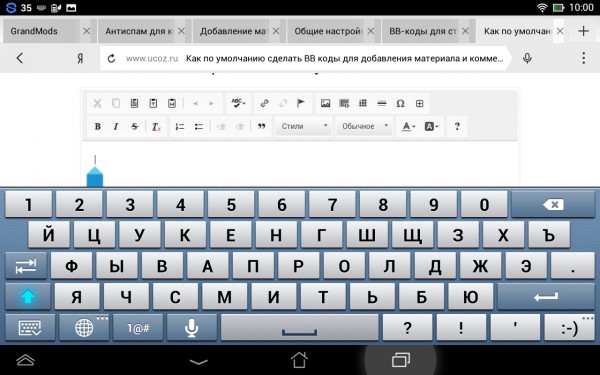The height and width of the screenshot is (375, 600).
Task: Click in the editor text area
Action: tap(300, 164)
